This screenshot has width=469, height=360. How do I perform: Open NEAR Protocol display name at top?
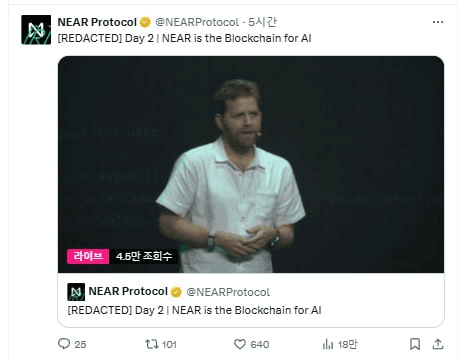click(97, 22)
